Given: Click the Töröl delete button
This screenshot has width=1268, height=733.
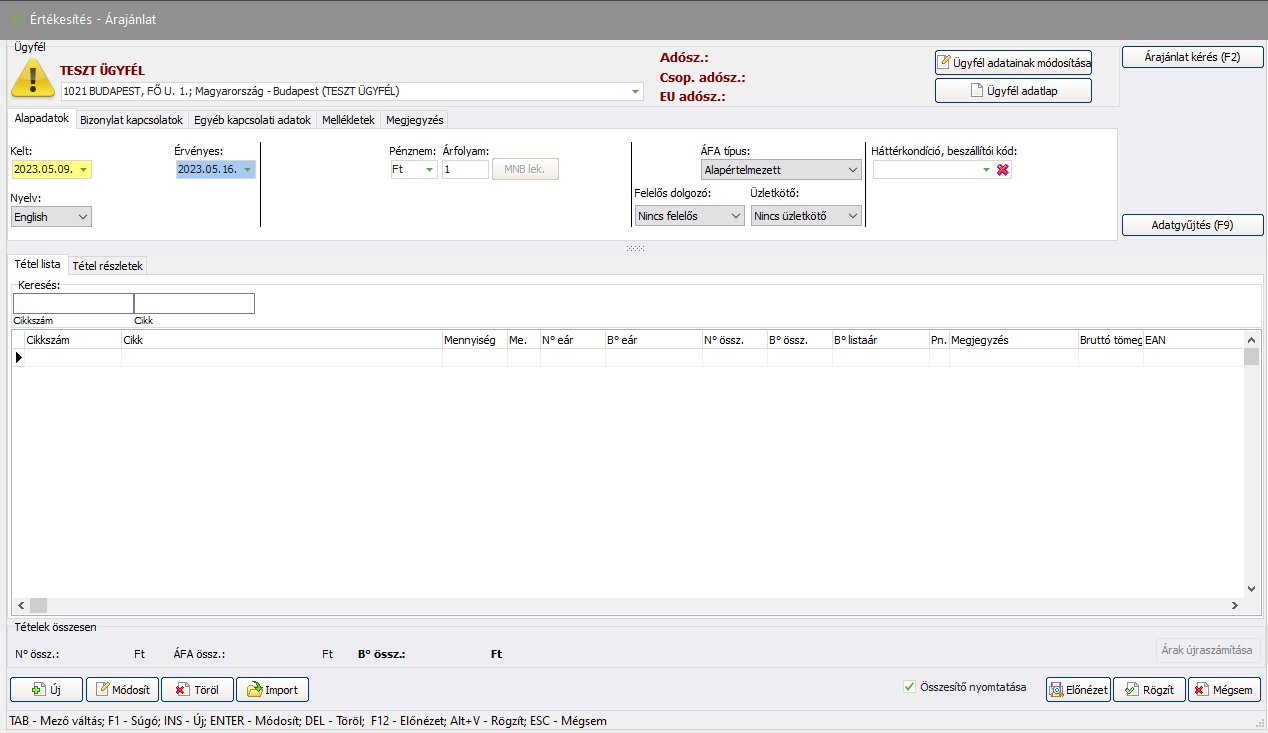Looking at the screenshot, I should click(x=197, y=690).
